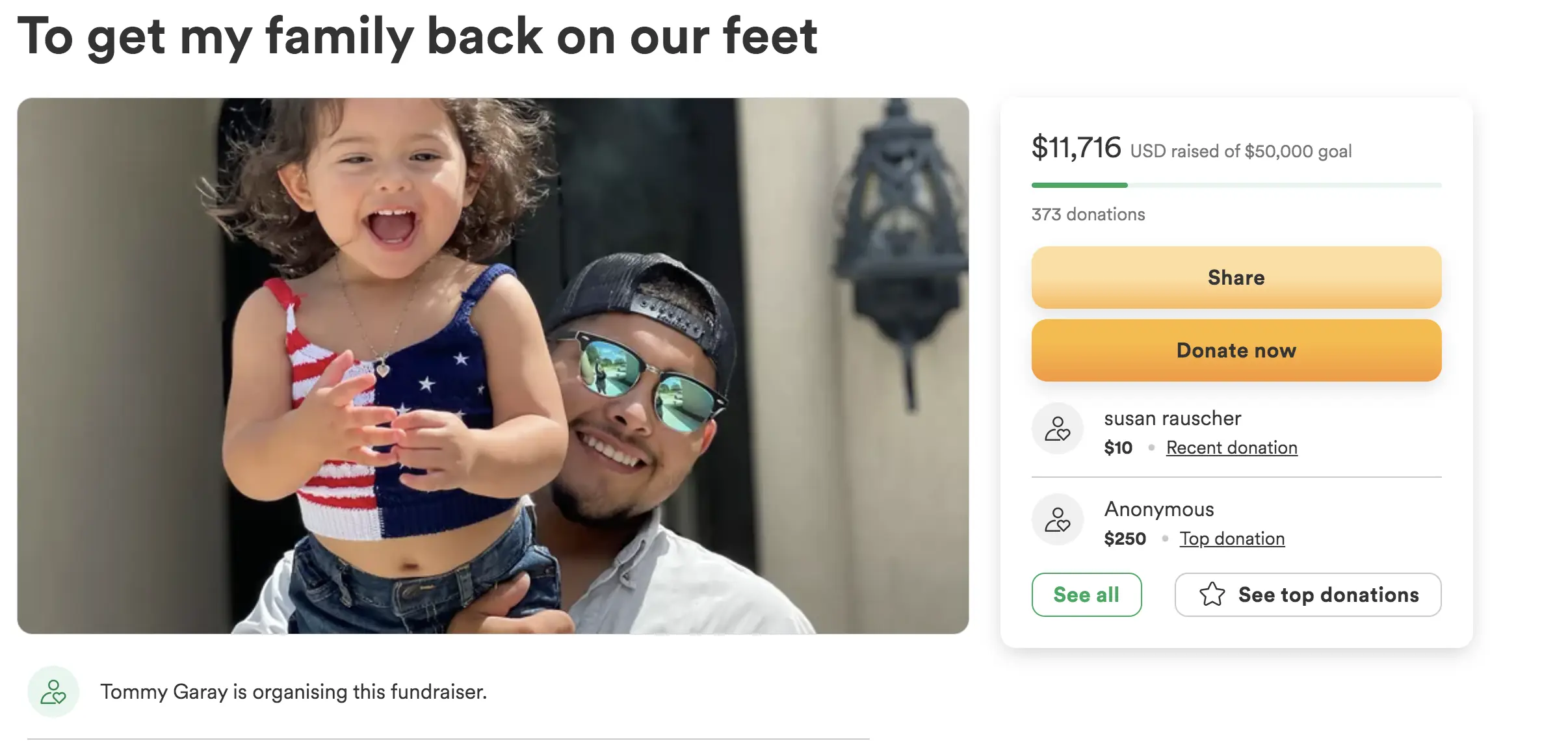Open the Recent donation link
Screen dimensions: 1568x741
click(x=1231, y=448)
